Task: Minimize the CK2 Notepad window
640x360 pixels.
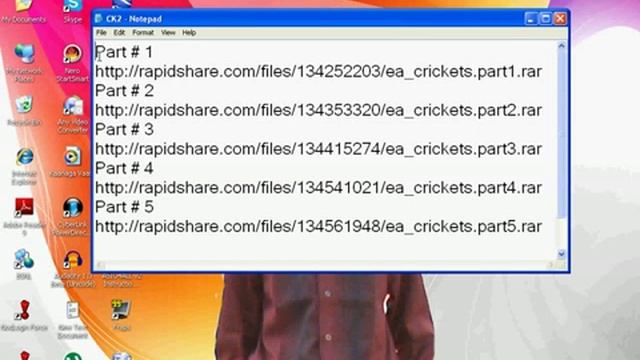Action: (531, 19)
